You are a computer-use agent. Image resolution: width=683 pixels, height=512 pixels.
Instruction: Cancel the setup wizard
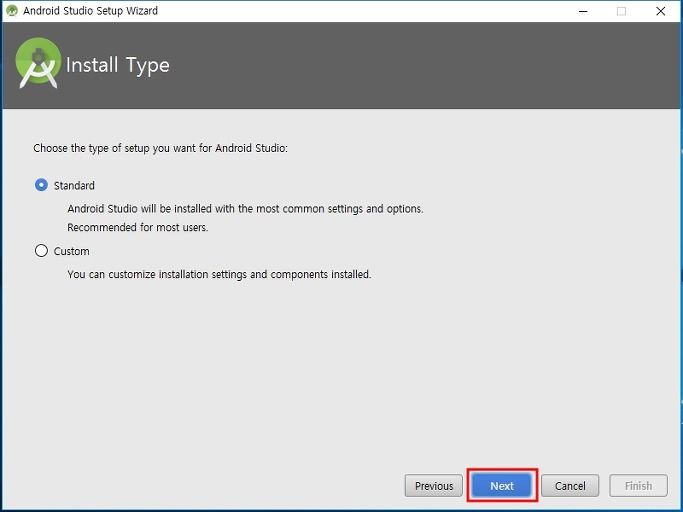pyautogui.click(x=570, y=485)
